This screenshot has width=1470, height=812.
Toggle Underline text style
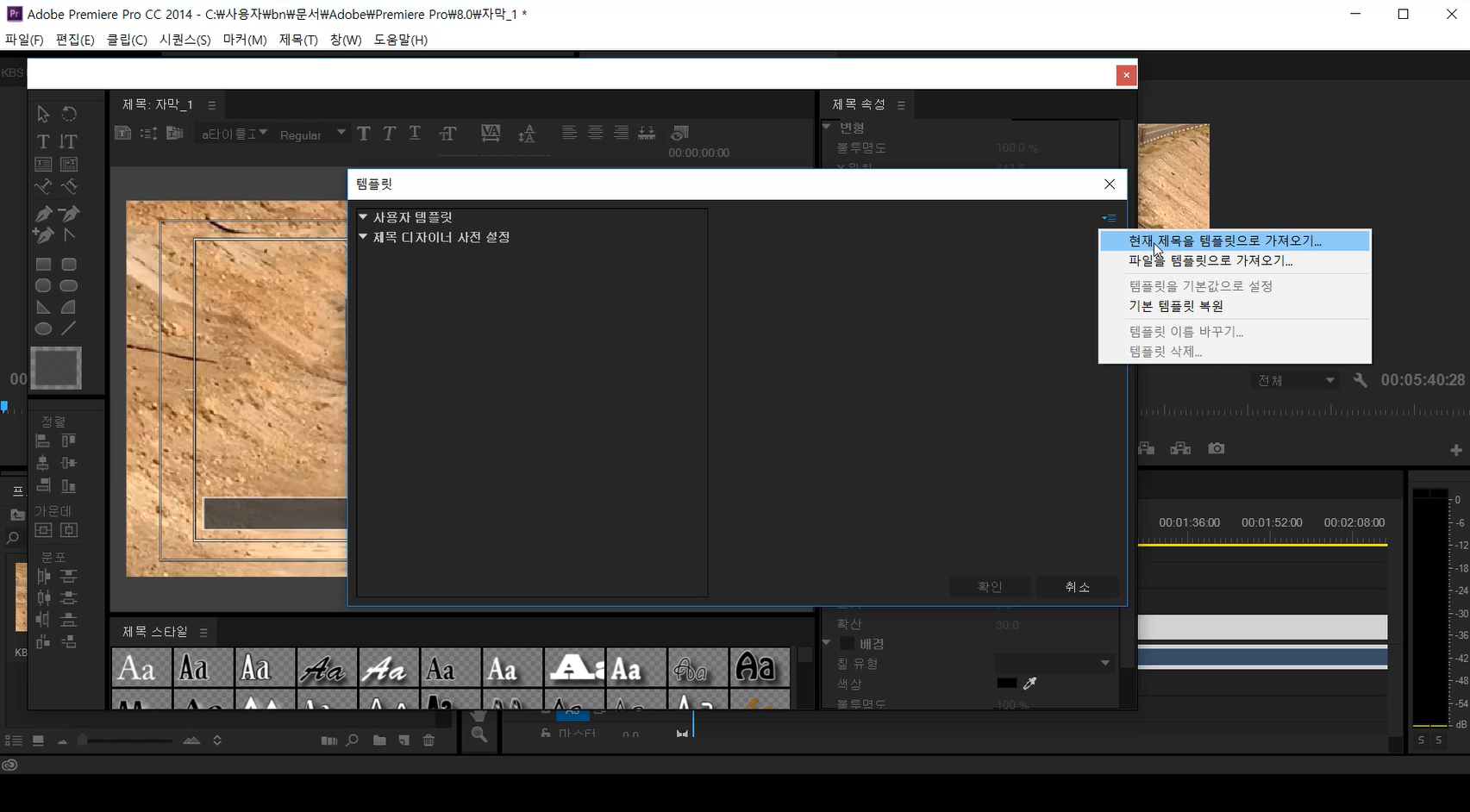[x=415, y=133]
